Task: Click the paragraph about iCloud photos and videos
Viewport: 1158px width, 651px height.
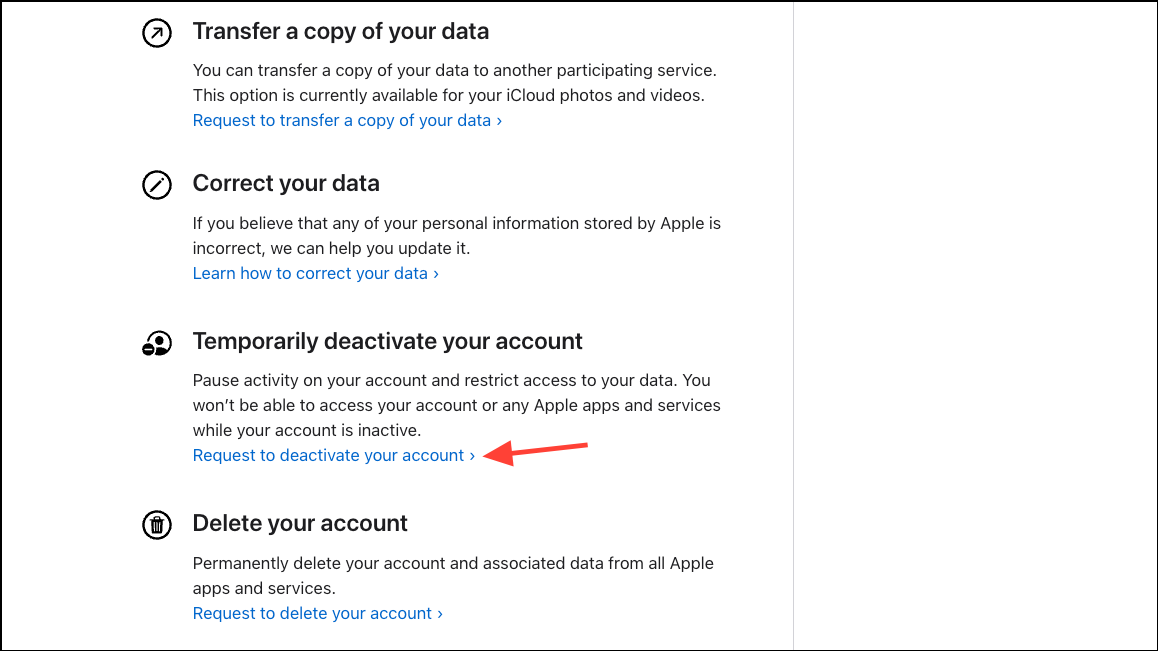Action: pyautogui.click(x=454, y=83)
